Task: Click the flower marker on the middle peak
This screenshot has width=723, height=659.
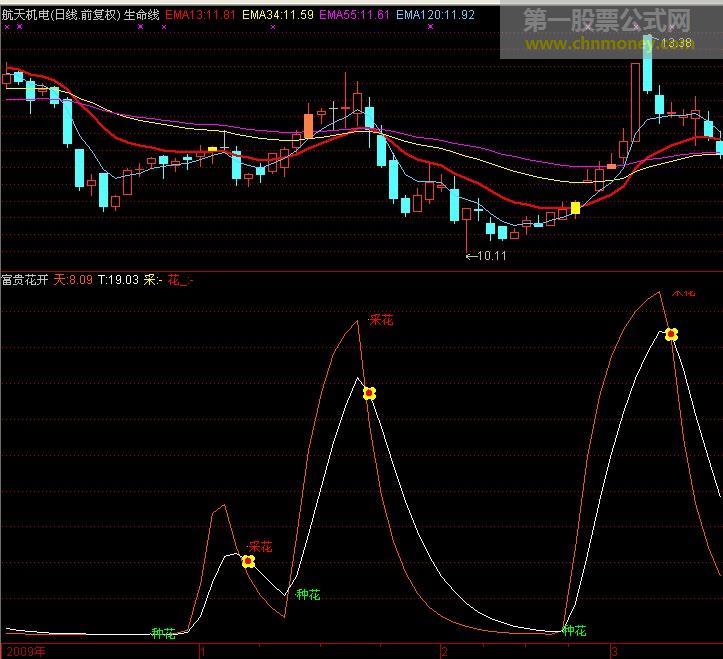Action: pyautogui.click(x=369, y=393)
